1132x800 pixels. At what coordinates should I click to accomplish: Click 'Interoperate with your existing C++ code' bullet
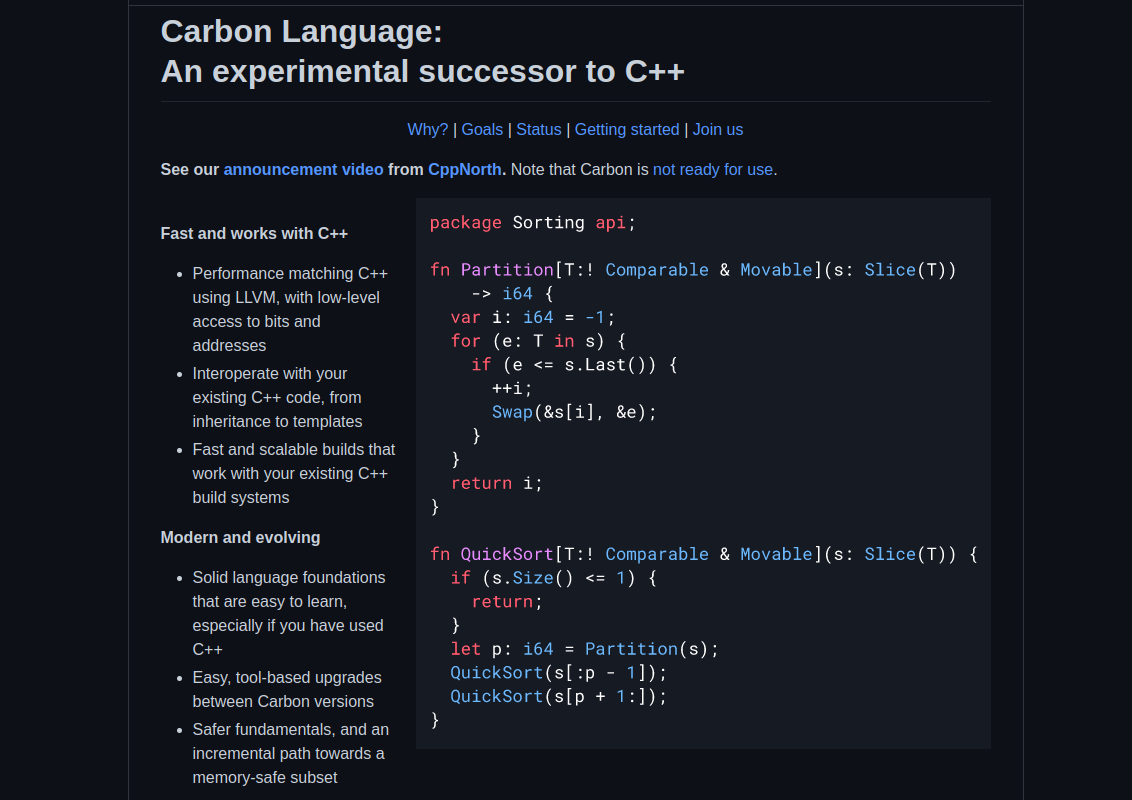(278, 397)
